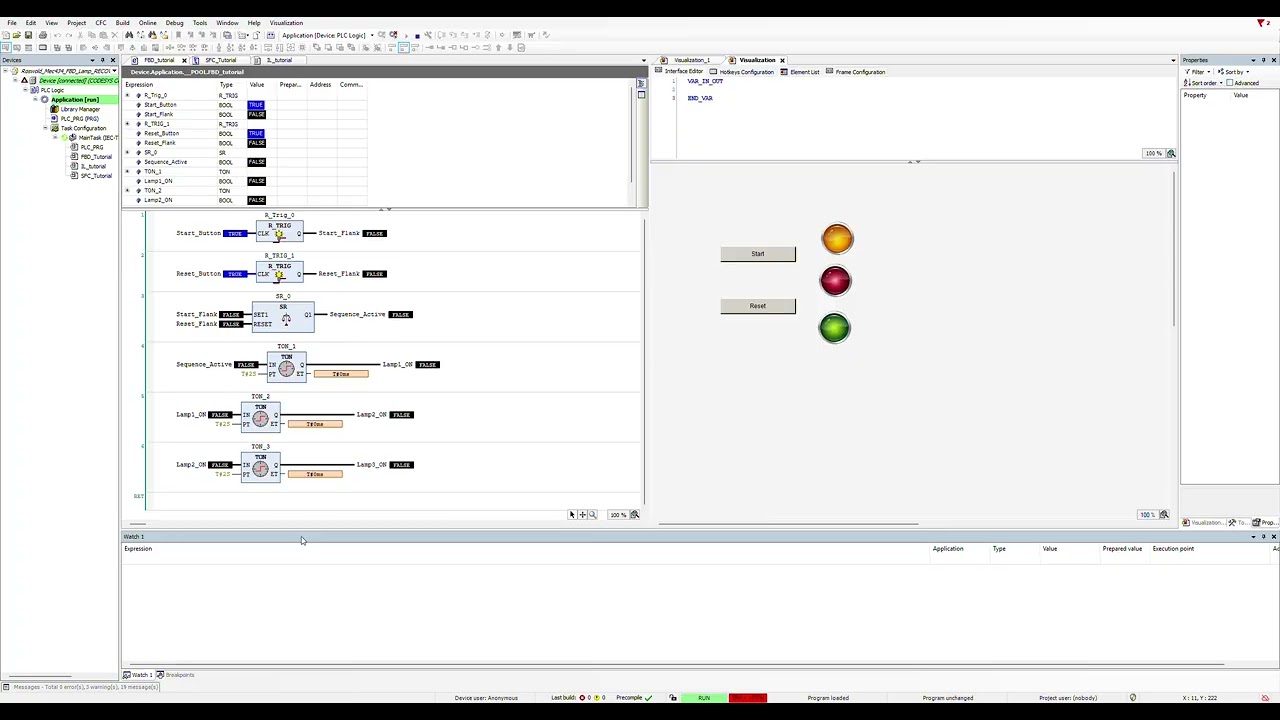Click the New file toolbar icon

(6, 35)
